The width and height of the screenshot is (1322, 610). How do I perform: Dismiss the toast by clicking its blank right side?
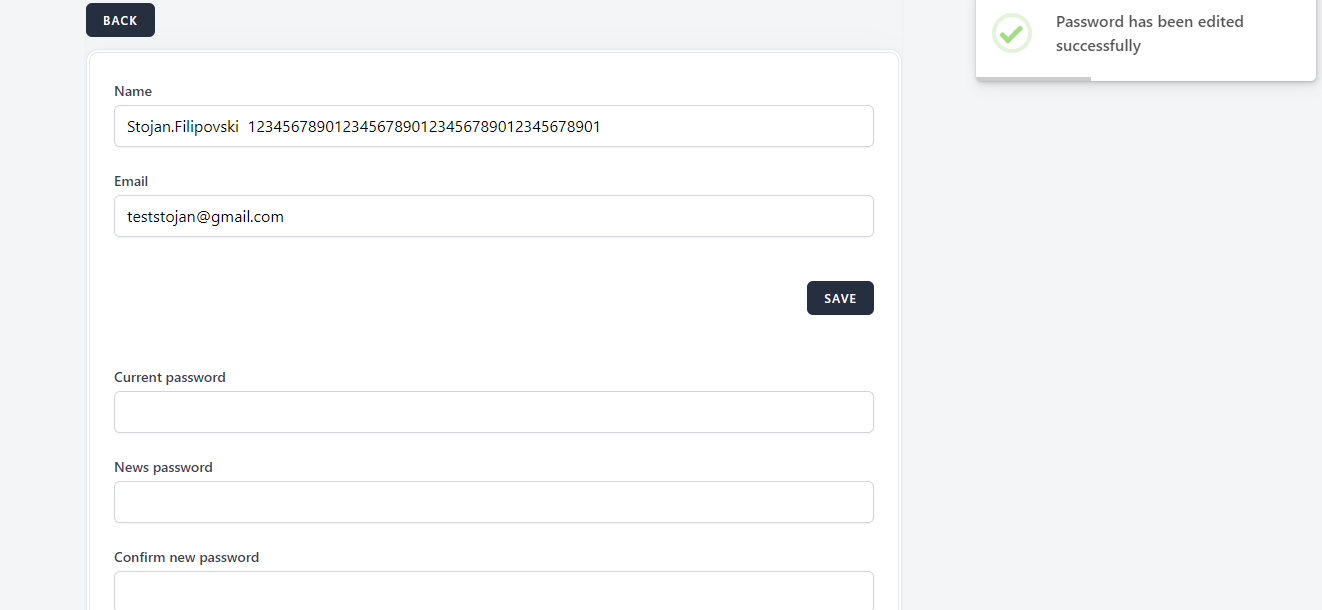coord(1282,40)
